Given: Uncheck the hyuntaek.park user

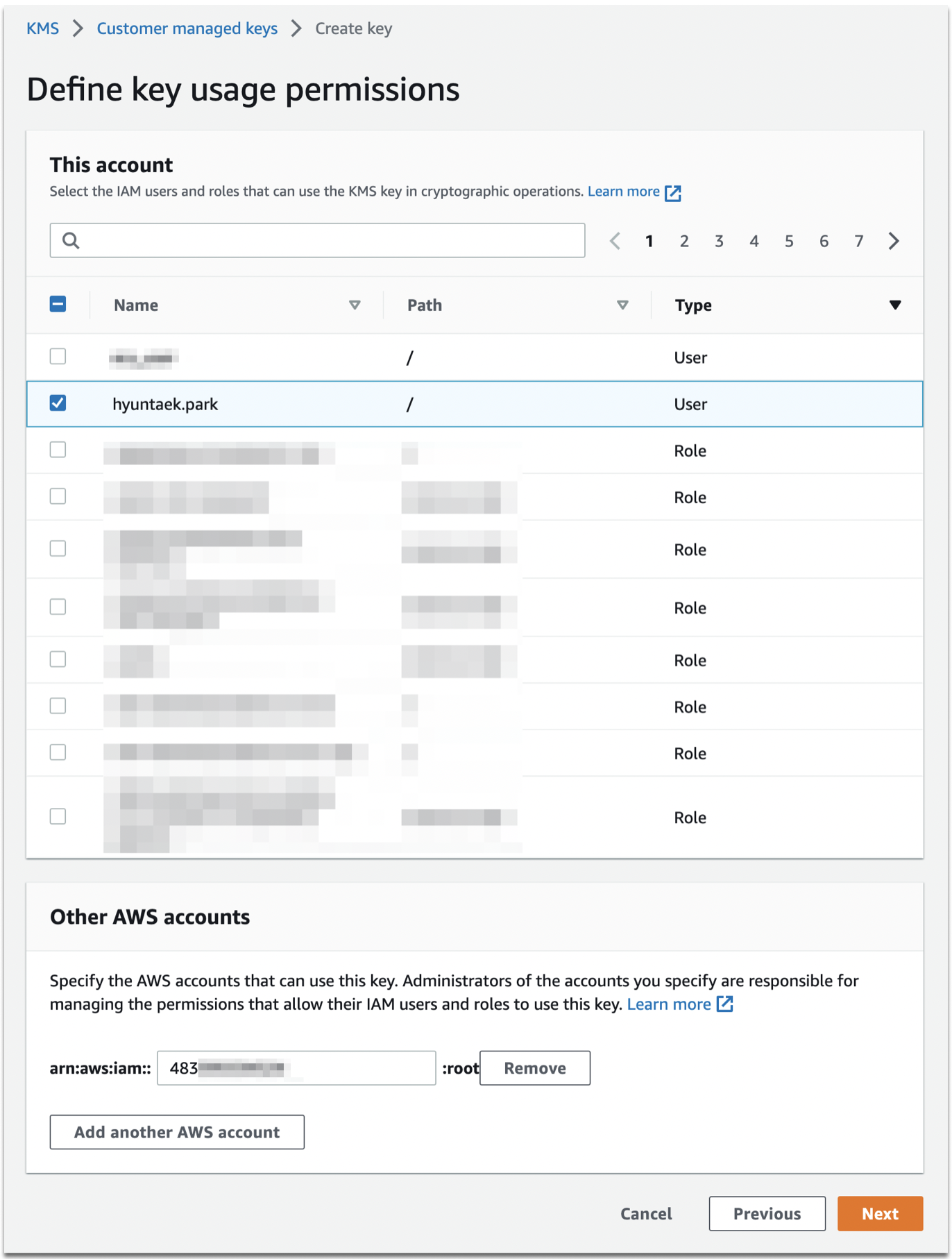Looking at the screenshot, I should [x=58, y=403].
